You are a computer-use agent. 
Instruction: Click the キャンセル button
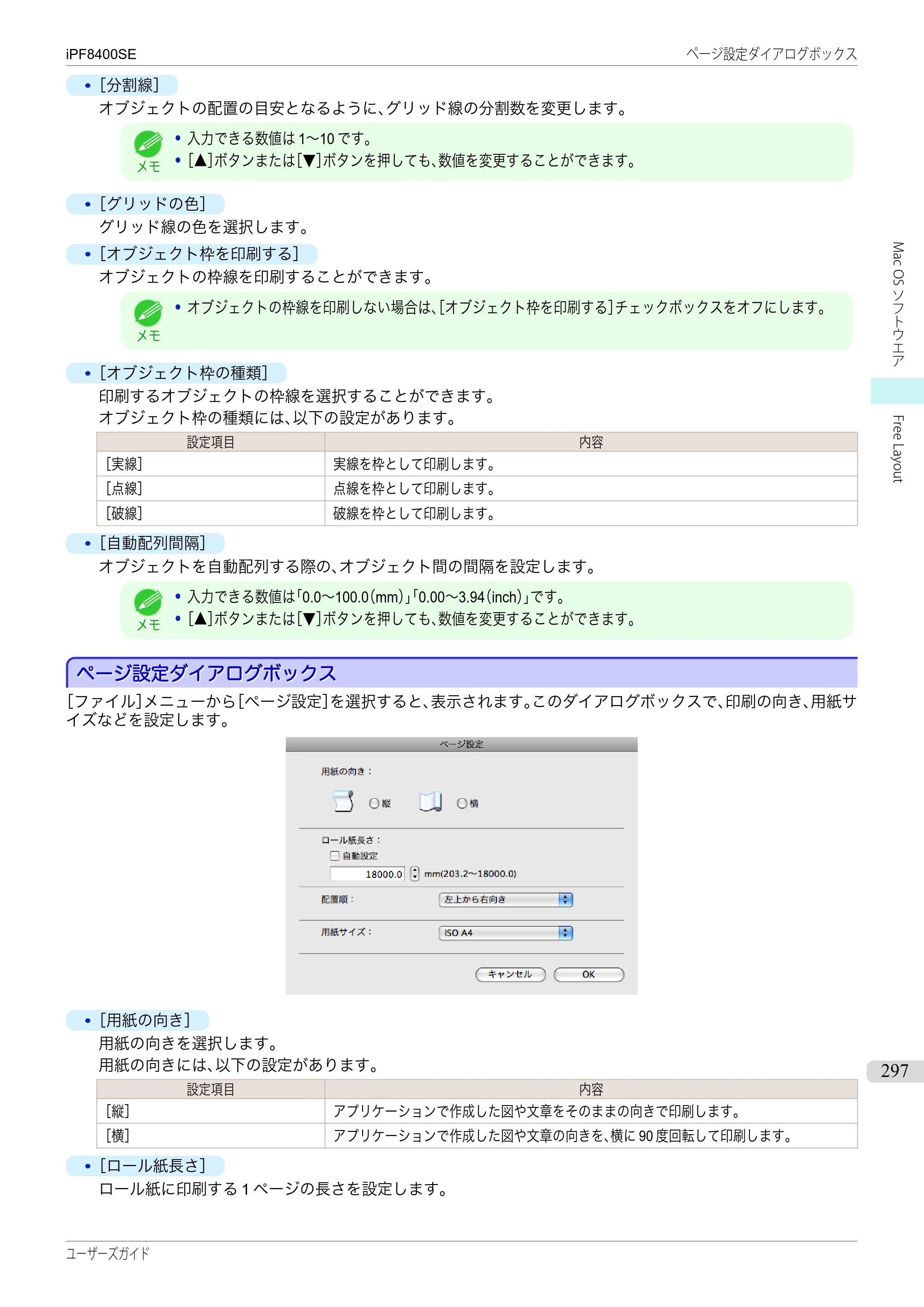click(510, 974)
